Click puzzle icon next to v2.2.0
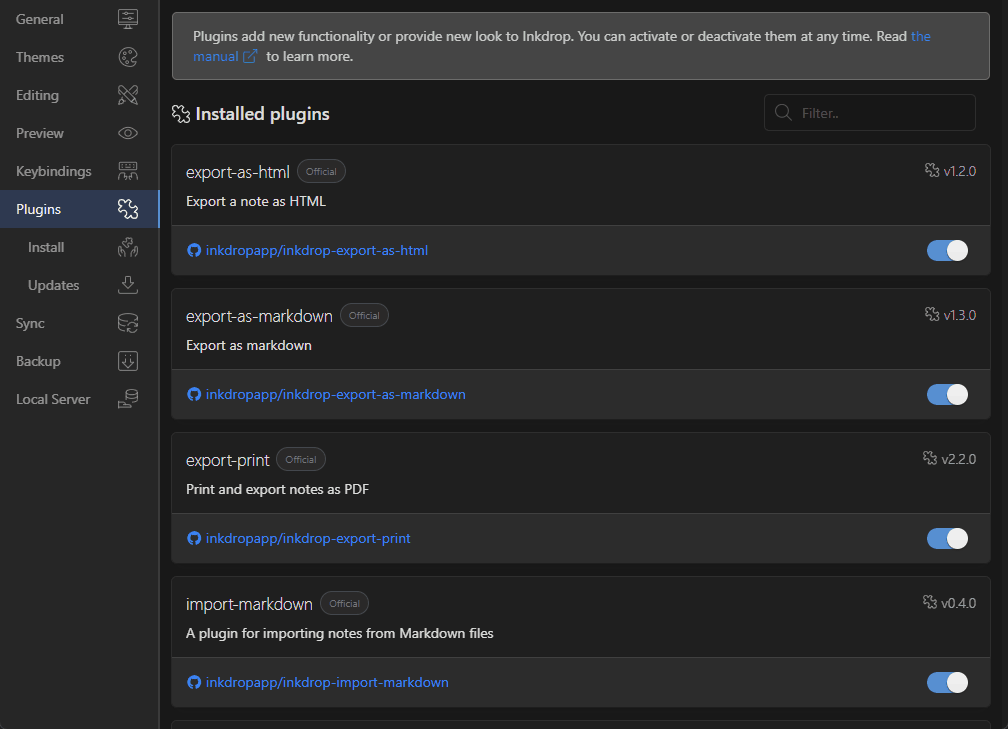 pyautogui.click(x=930, y=458)
